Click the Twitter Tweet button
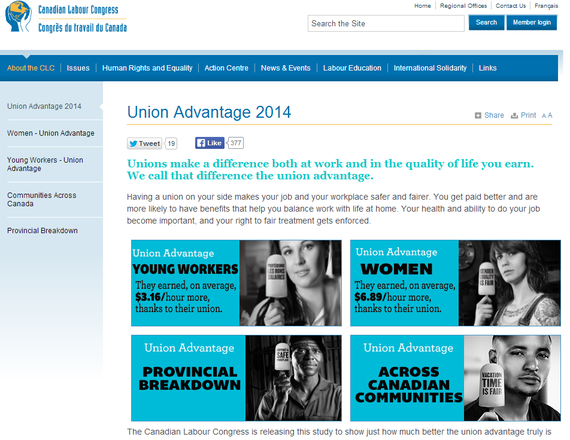570x440 pixels. (x=145, y=143)
